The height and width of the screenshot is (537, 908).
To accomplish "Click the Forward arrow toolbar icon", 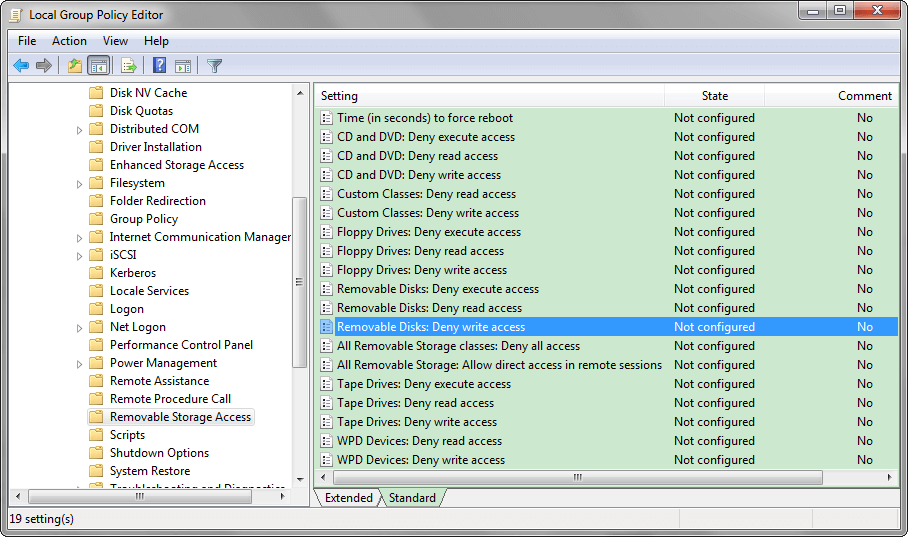I will coord(44,65).
